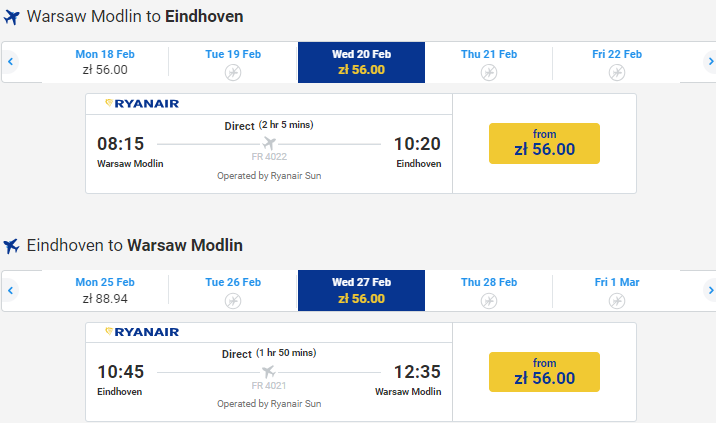Show earlier outbound dates with left arrow
The image size is (716, 423).
(x=10, y=62)
